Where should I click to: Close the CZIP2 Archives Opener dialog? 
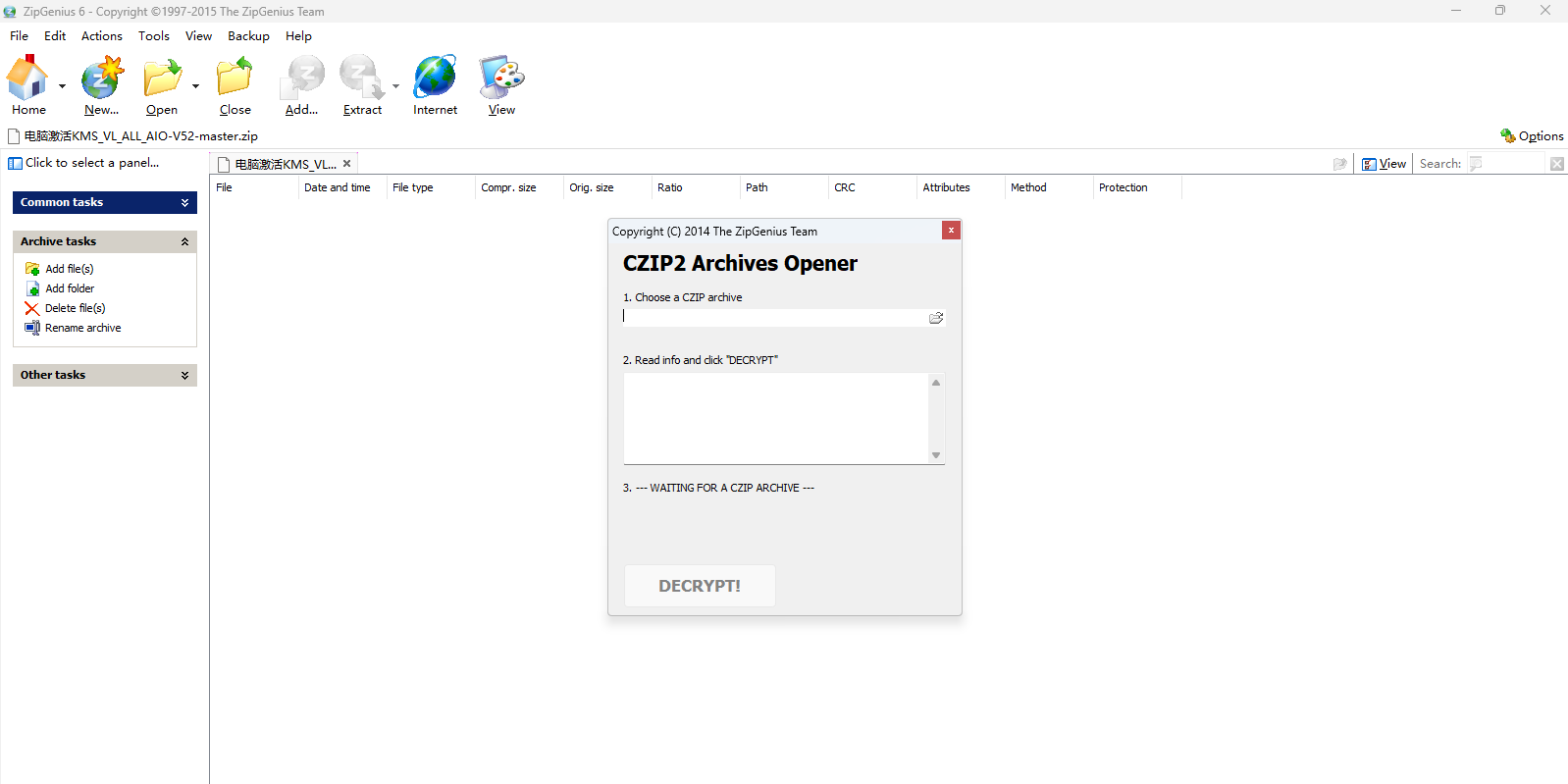[951, 230]
